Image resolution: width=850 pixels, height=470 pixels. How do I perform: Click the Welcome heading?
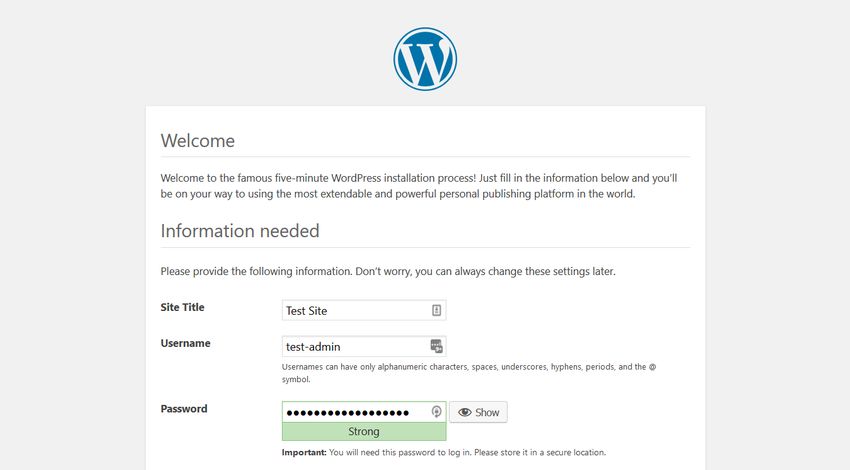pyautogui.click(x=198, y=140)
